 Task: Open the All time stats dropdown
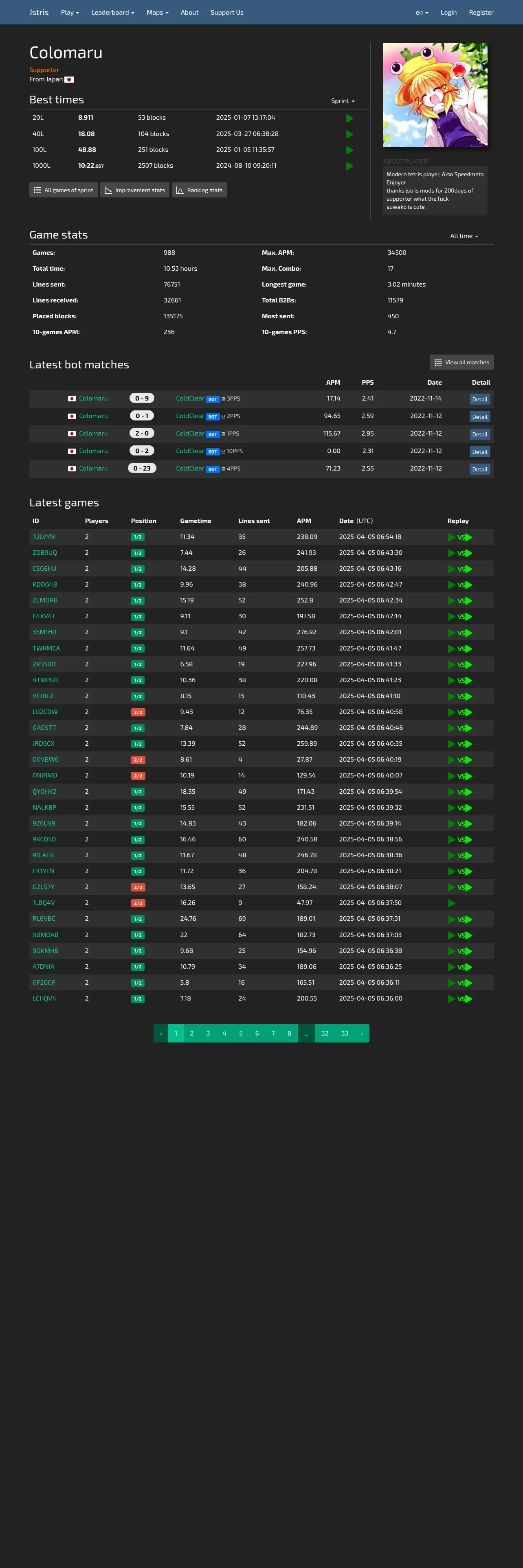pyautogui.click(x=464, y=236)
